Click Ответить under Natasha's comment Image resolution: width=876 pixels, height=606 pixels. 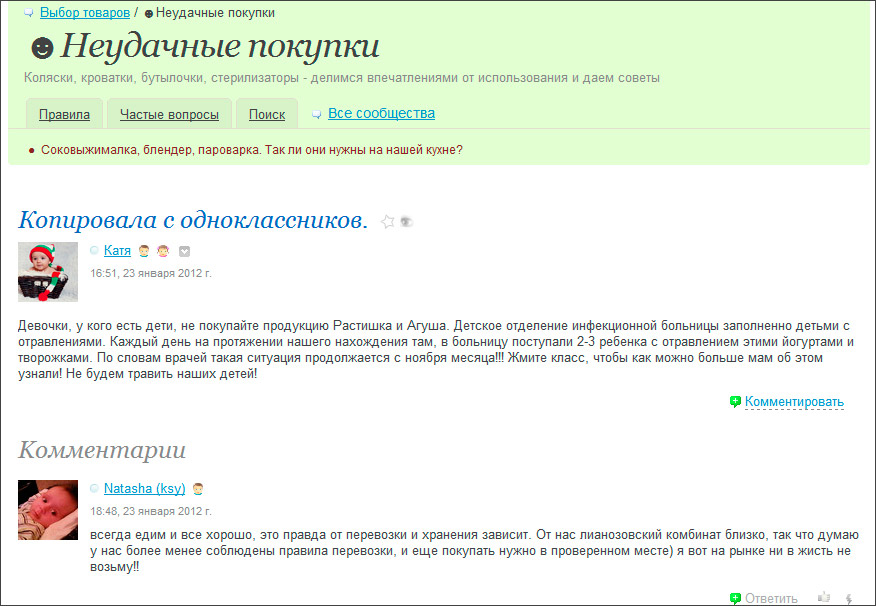pyautogui.click(x=771, y=598)
